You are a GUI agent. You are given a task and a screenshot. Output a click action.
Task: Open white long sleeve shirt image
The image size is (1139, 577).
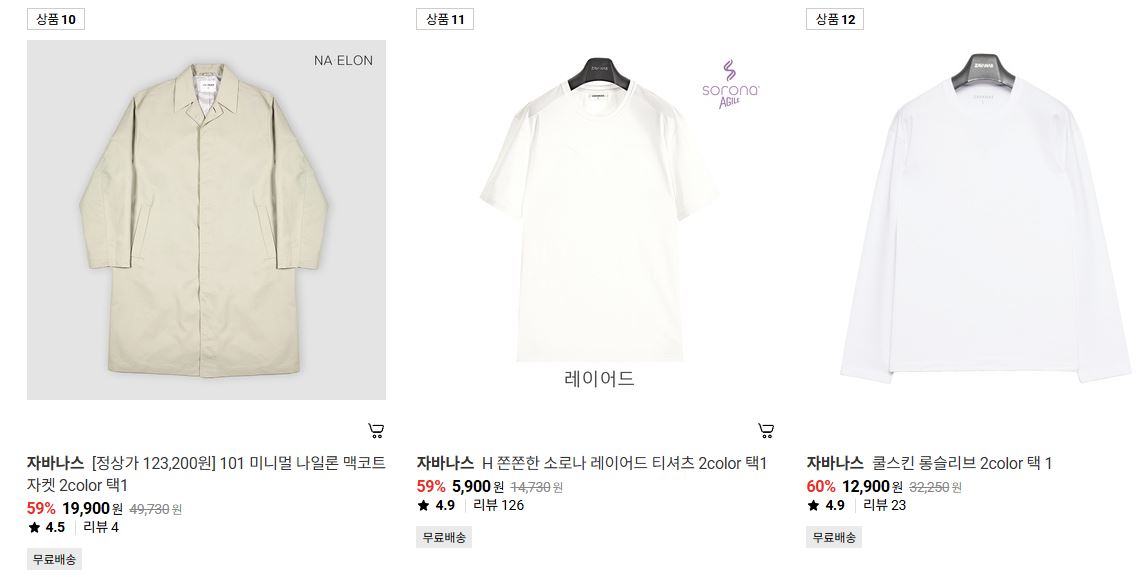point(973,219)
